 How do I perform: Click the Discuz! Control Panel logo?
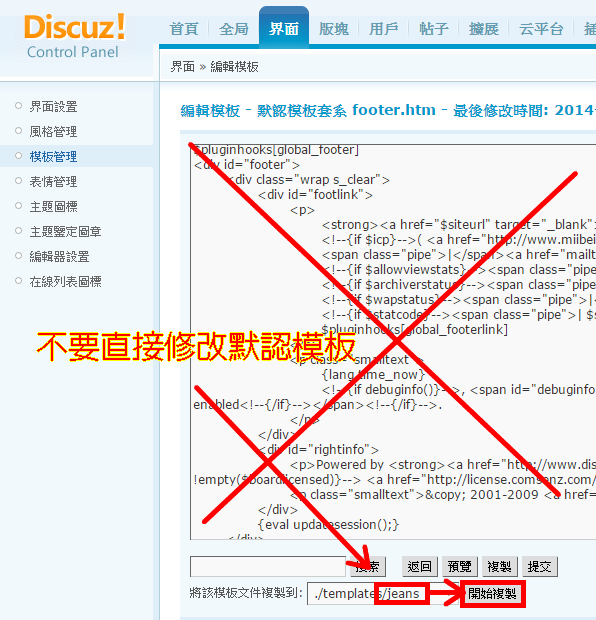pyautogui.click(x=74, y=36)
